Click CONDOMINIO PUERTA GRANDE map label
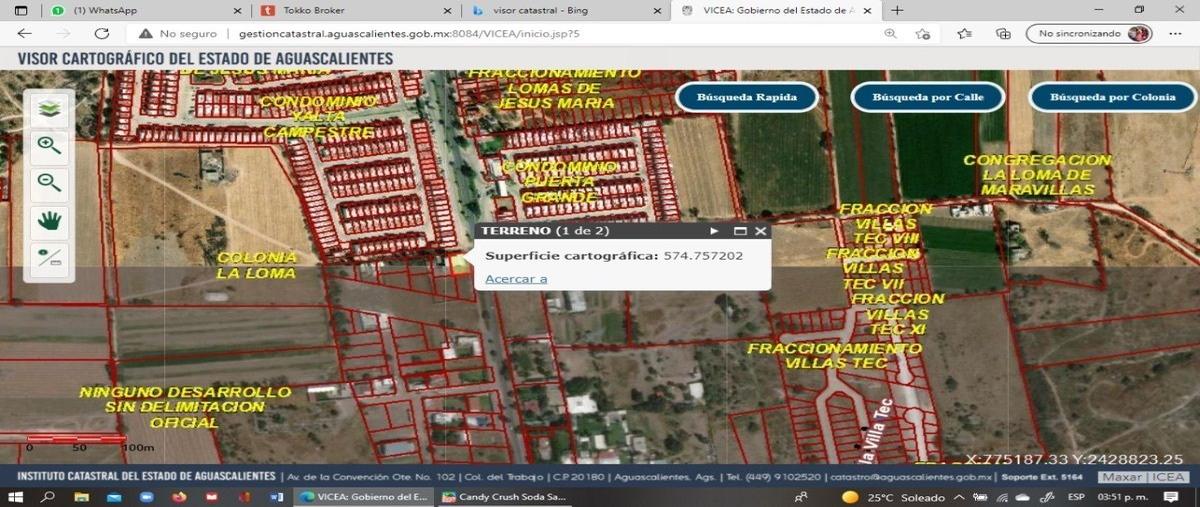 (x=560, y=182)
